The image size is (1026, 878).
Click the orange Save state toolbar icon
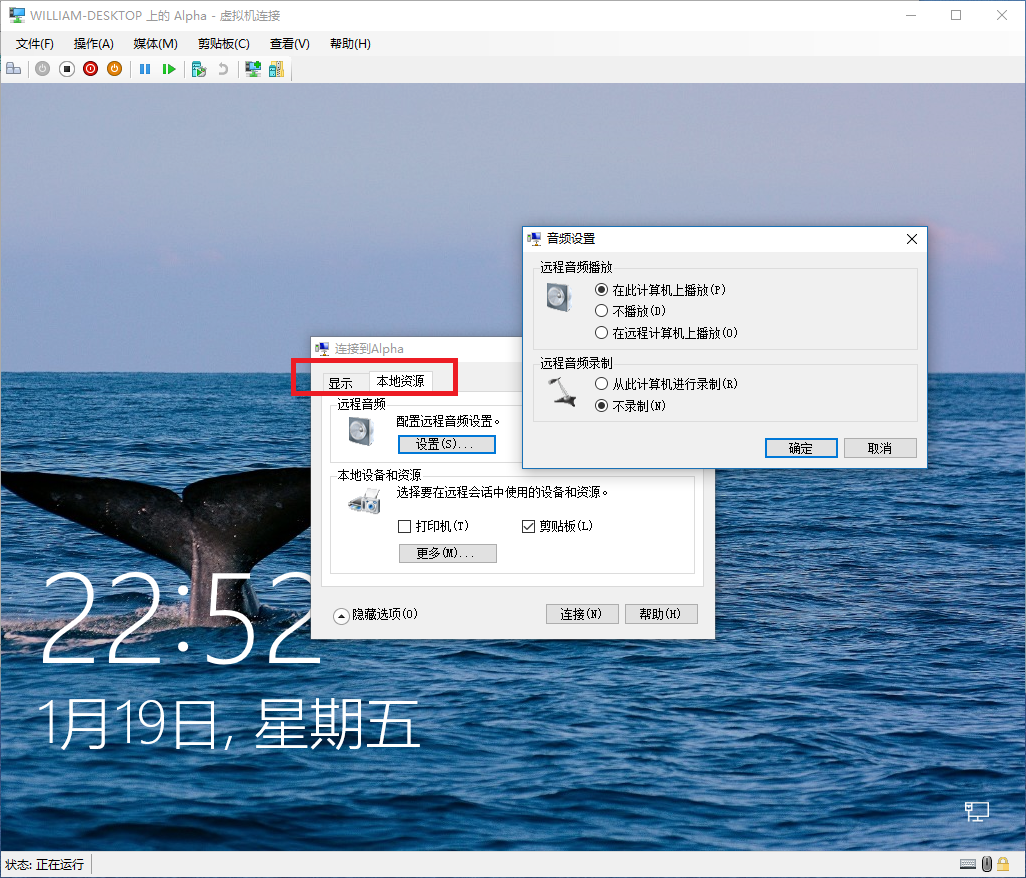click(115, 68)
